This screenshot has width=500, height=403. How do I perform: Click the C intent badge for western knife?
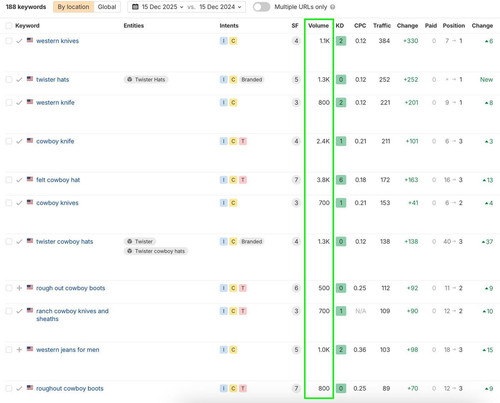(x=233, y=103)
